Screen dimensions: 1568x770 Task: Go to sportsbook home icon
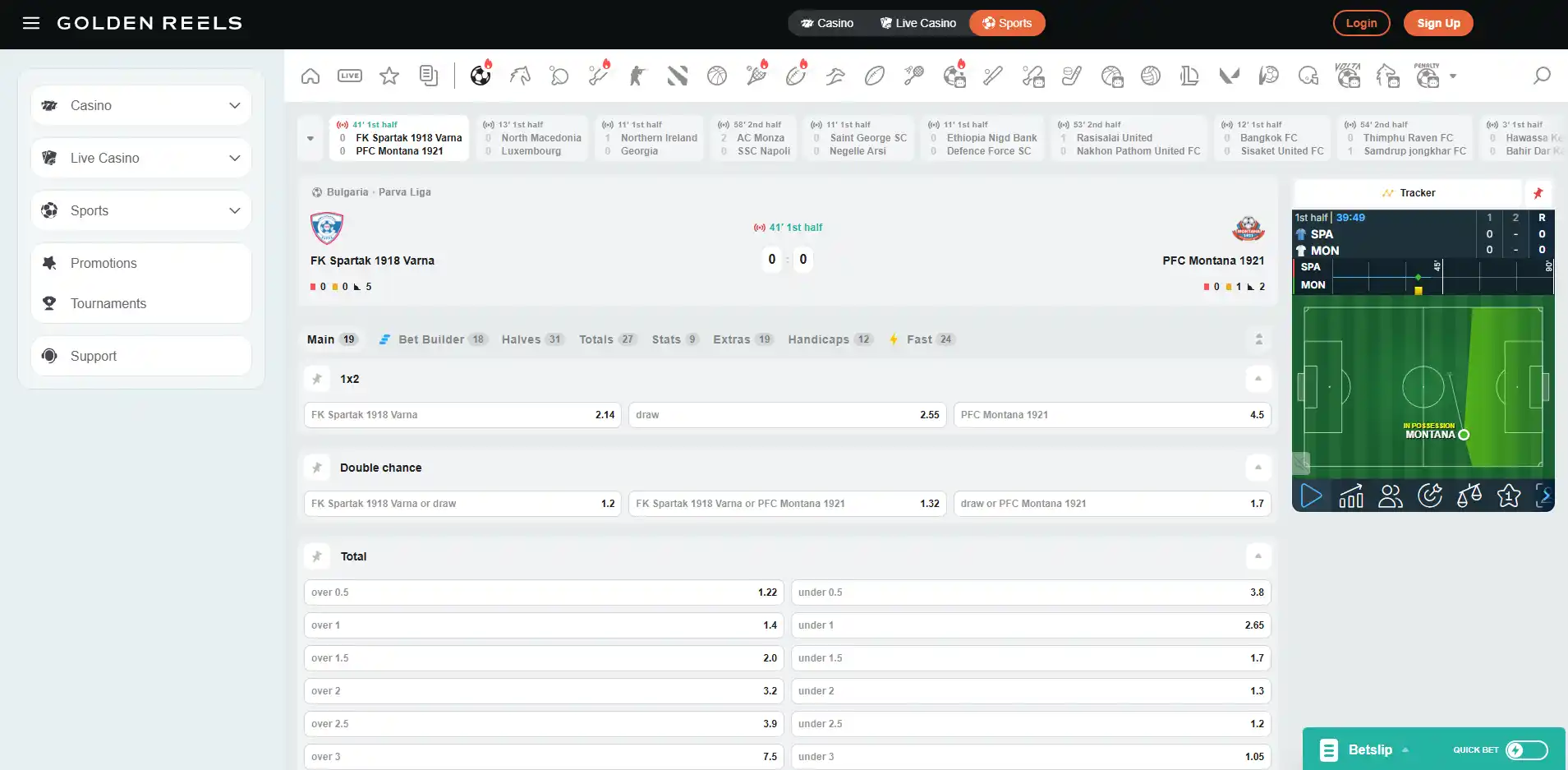click(x=310, y=76)
